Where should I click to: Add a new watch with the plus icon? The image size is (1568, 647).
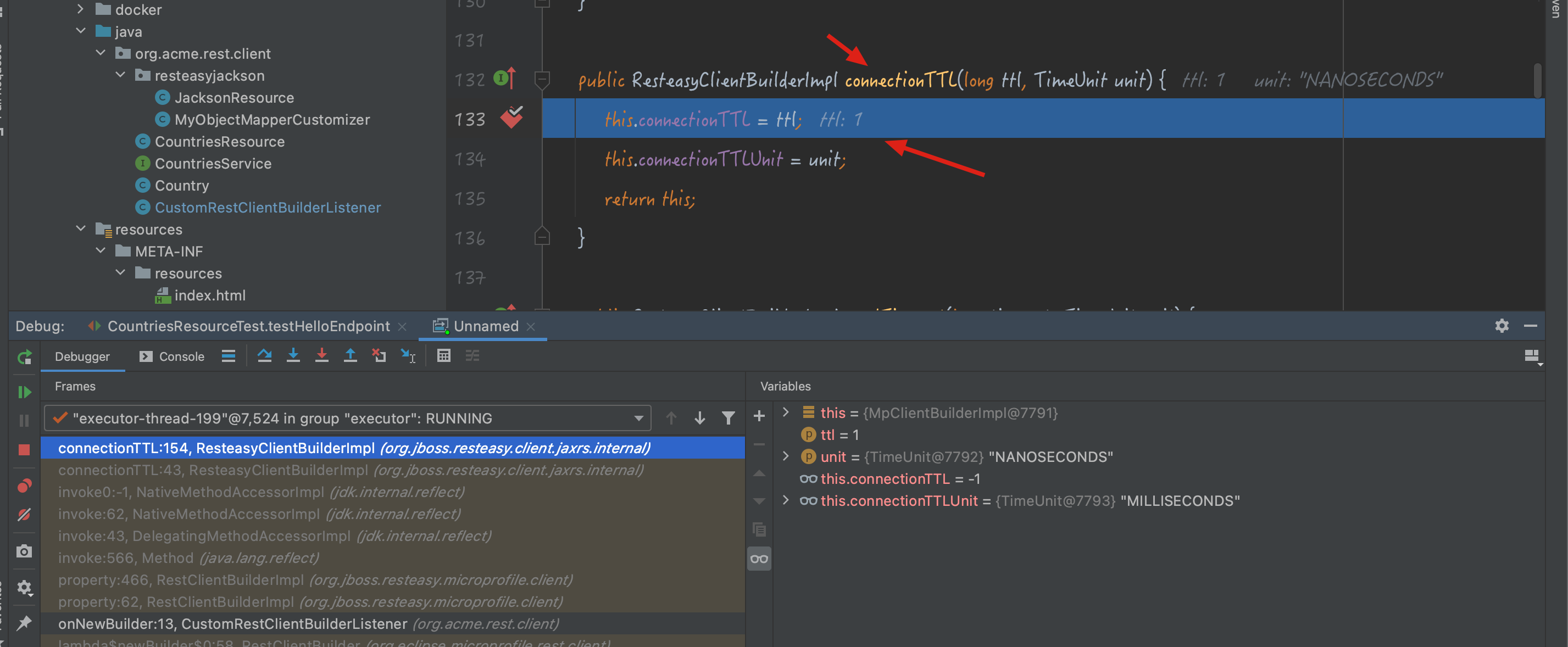tap(759, 416)
